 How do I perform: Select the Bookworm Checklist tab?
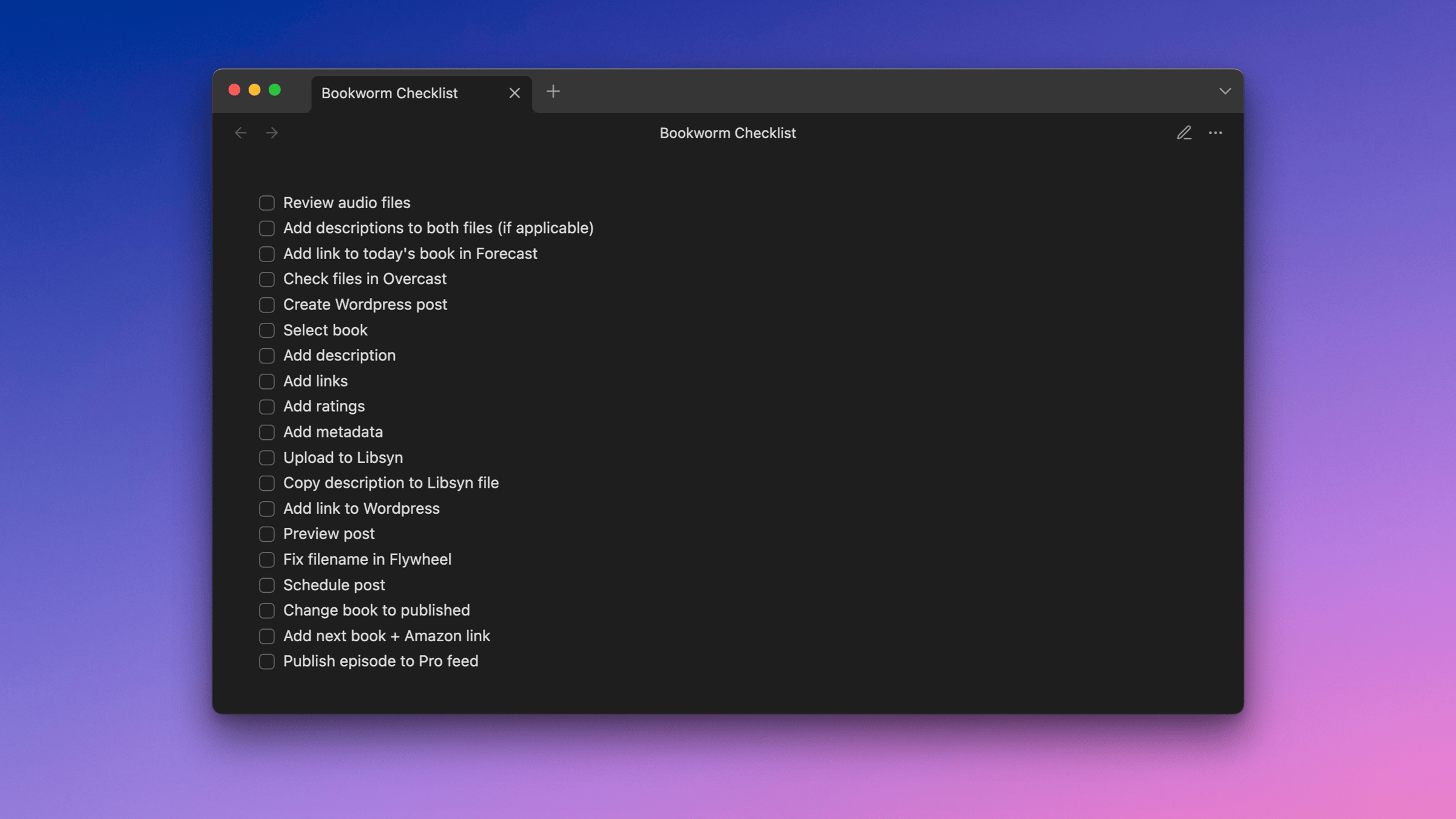[421, 93]
